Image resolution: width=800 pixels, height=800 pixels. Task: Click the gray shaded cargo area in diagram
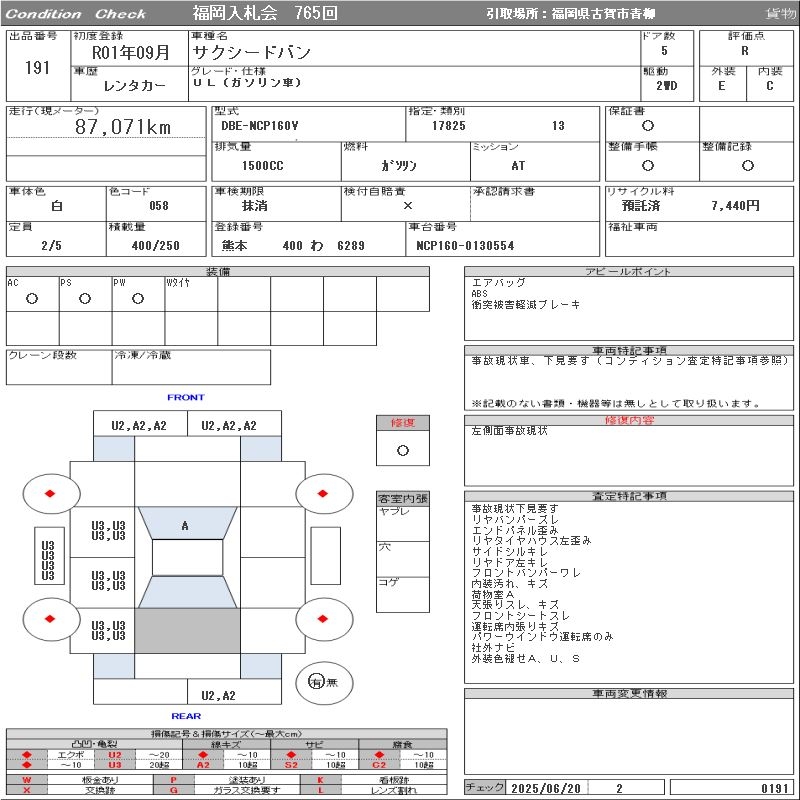click(x=187, y=630)
